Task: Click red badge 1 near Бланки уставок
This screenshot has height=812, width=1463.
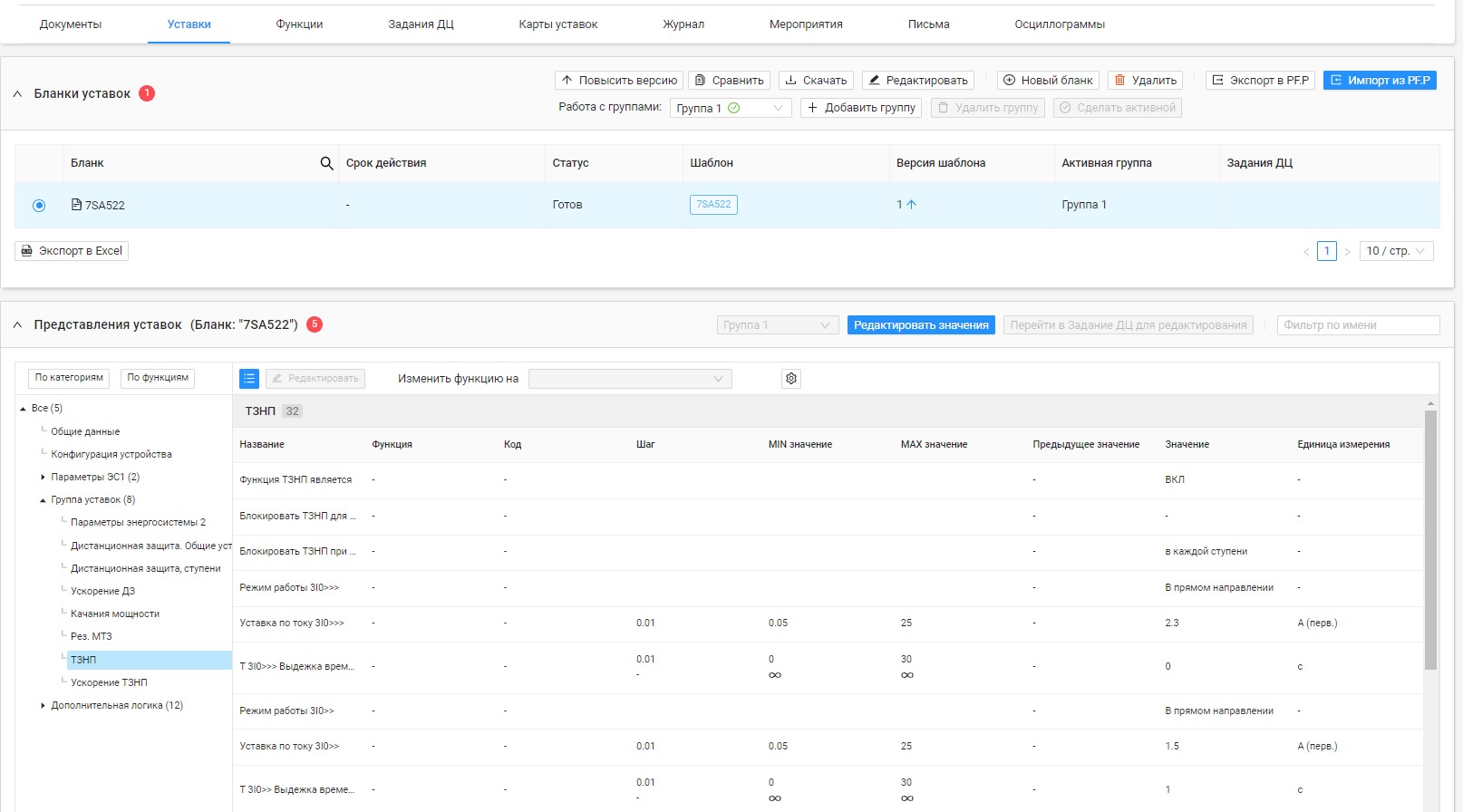Action: coord(147,93)
